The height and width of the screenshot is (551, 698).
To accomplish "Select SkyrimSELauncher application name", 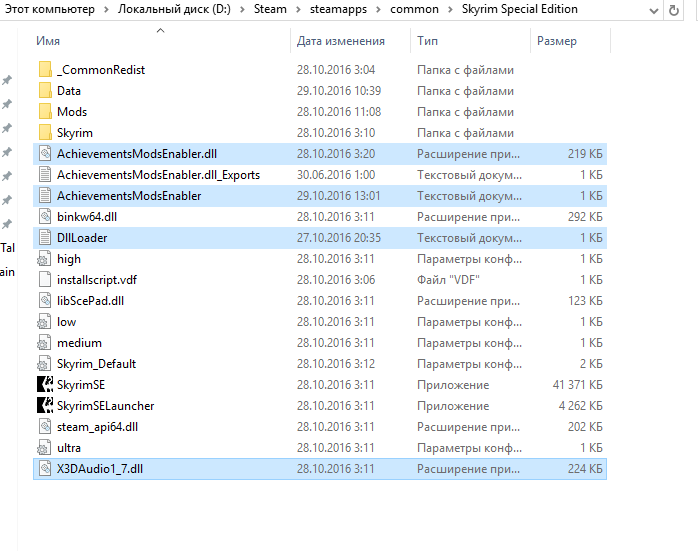I will [105, 406].
